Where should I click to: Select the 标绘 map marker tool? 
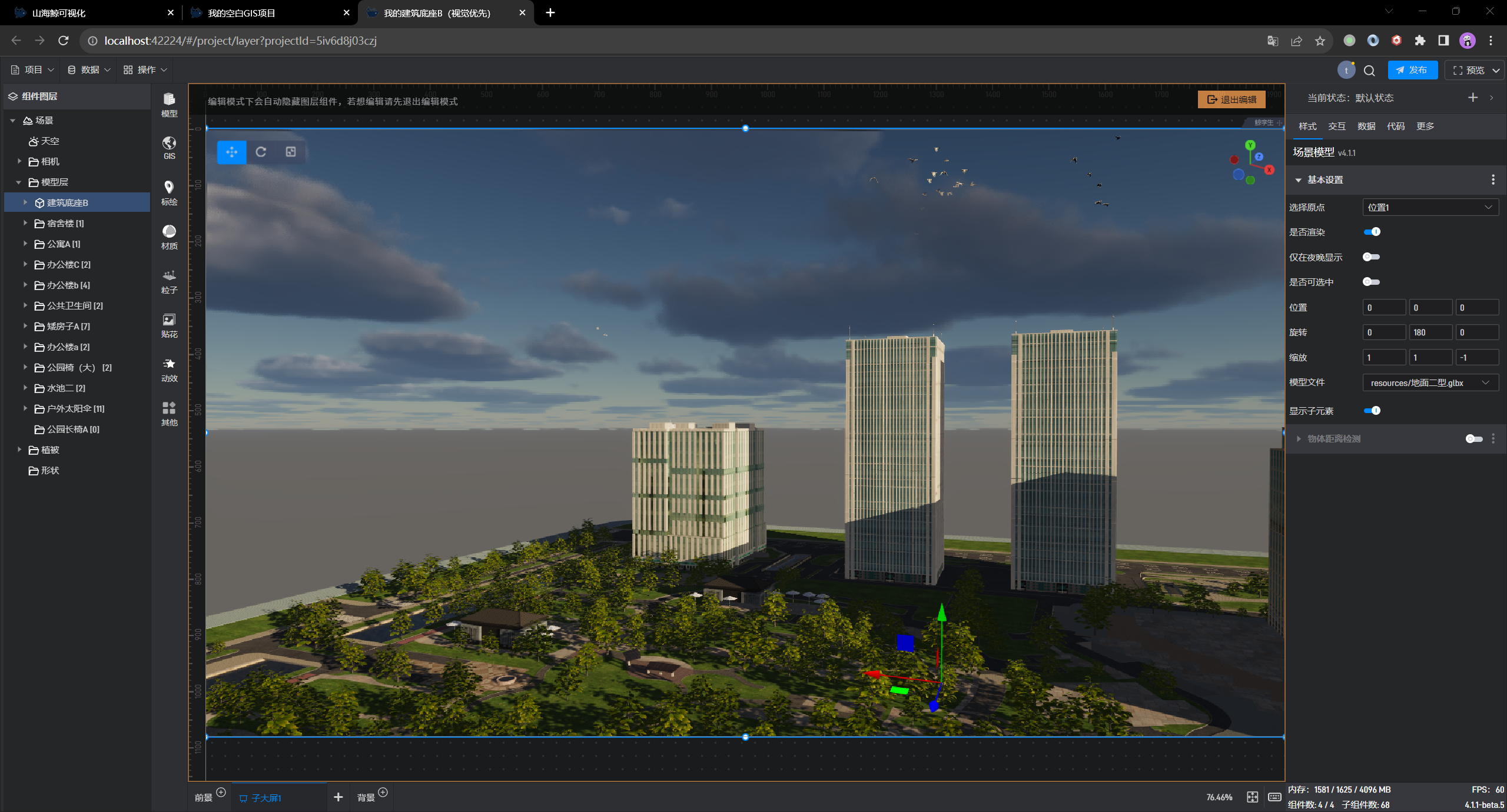[x=169, y=192]
